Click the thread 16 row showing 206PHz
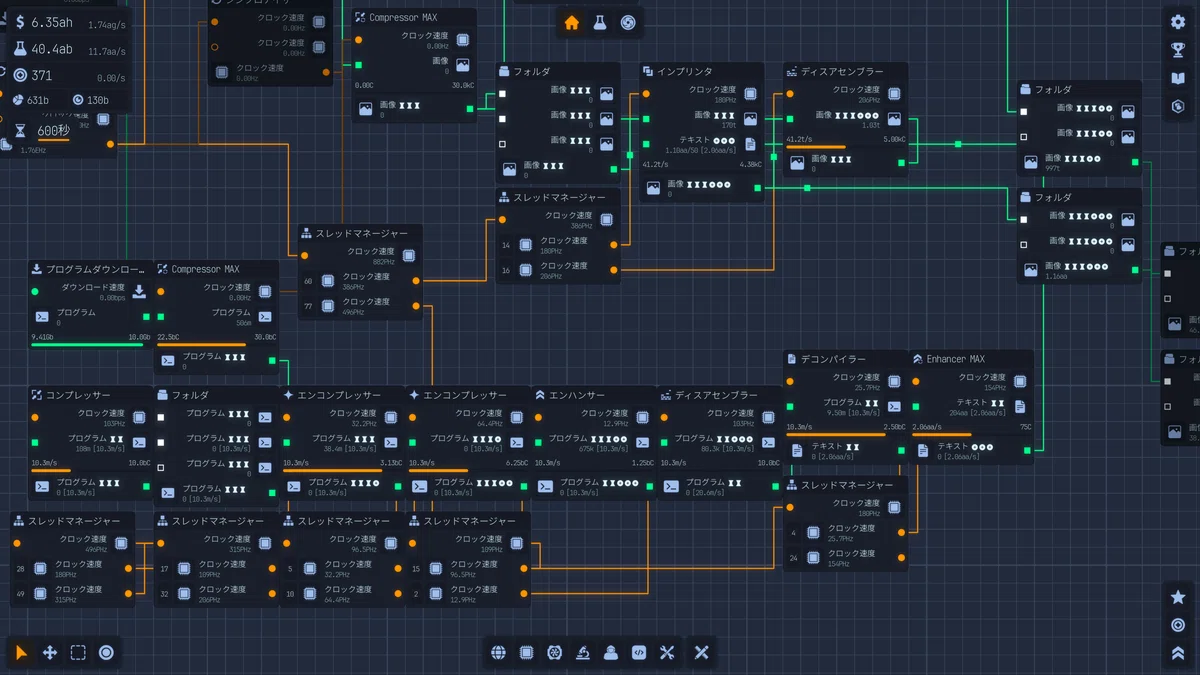The height and width of the screenshot is (675, 1200). coord(559,270)
